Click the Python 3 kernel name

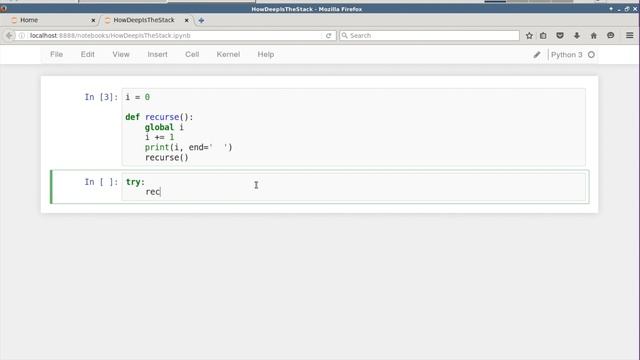567,55
